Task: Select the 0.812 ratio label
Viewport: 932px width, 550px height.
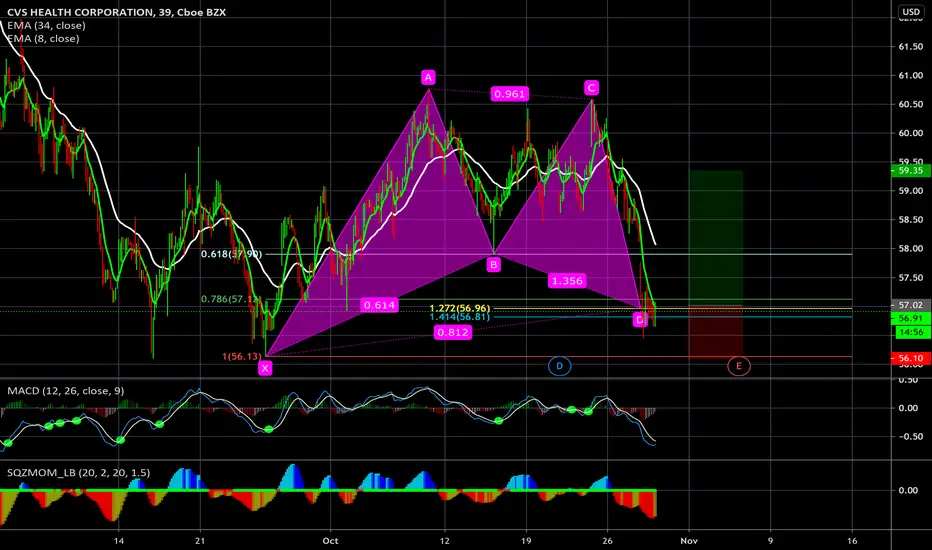Action: [x=453, y=332]
